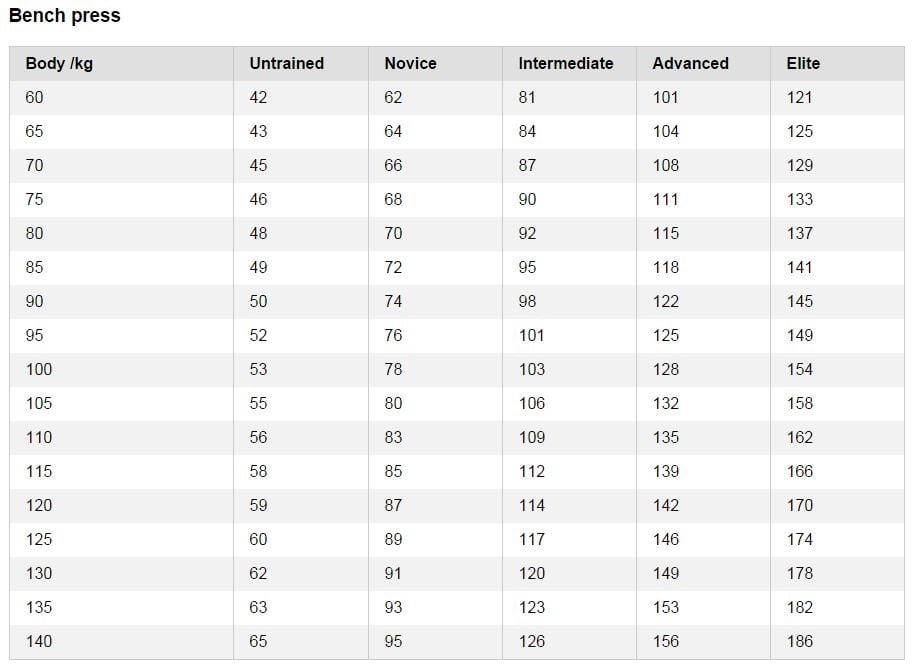Select Advanced value 122 in the 90 kg row
Image resolution: width=918 pixels, height=670 pixels.
pos(665,301)
